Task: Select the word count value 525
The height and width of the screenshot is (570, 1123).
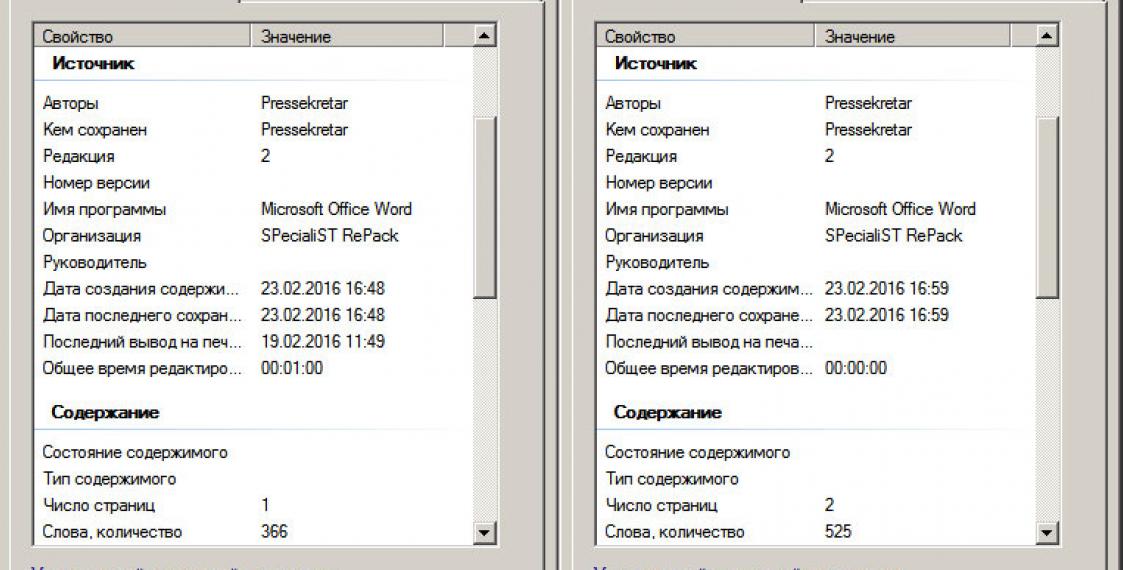Action: (838, 532)
